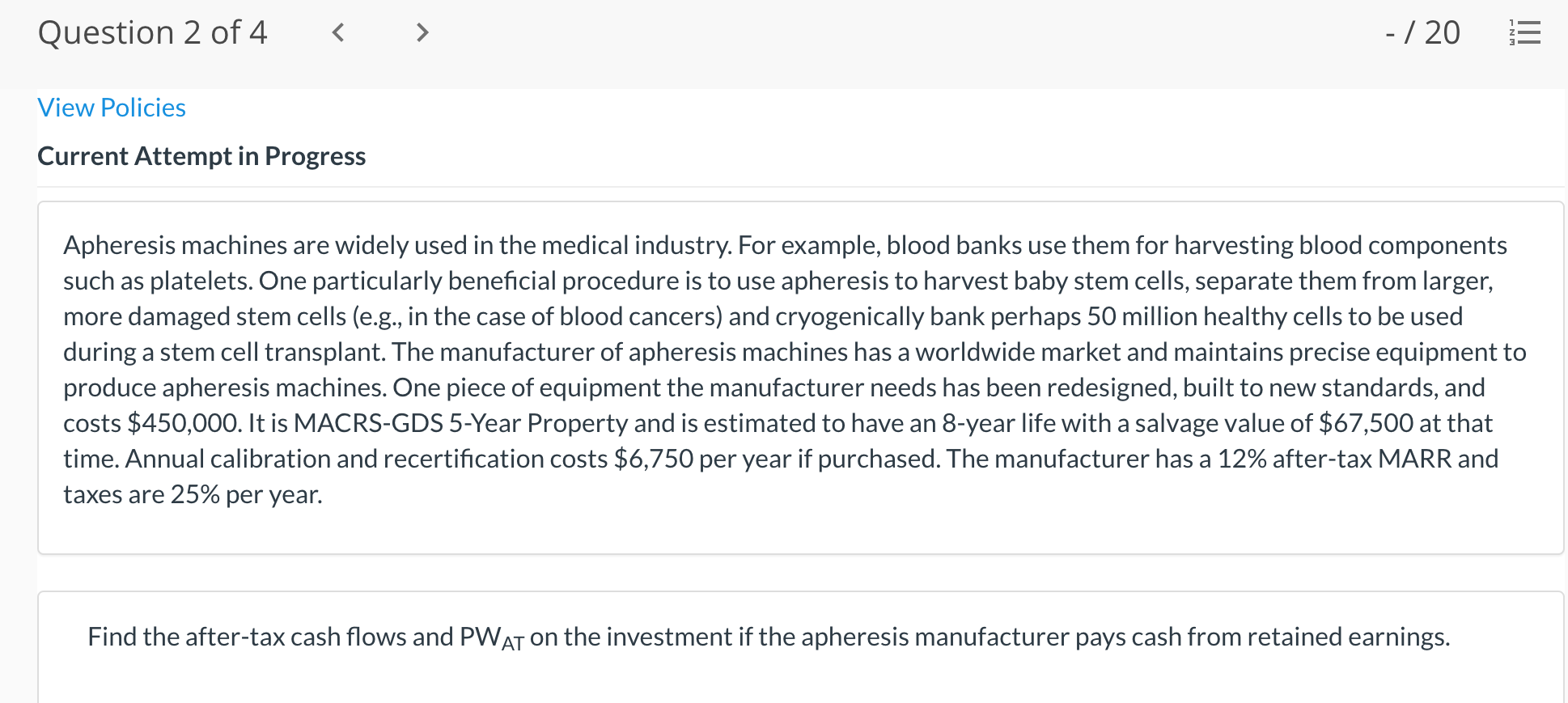The width and height of the screenshot is (1568, 703).
Task: Select the apheresis problem description panel
Action: pyautogui.click(x=783, y=369)
